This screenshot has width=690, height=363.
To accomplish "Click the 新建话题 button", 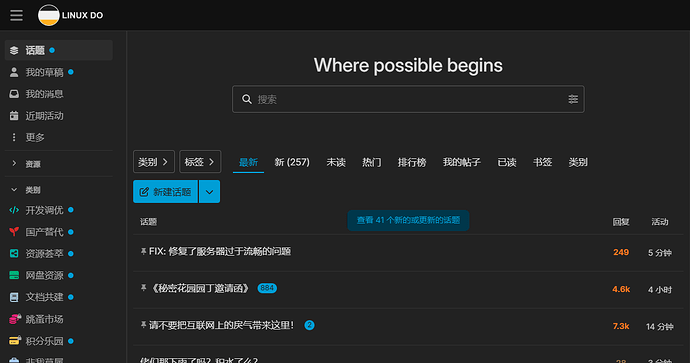I will (x=165, y=192).
